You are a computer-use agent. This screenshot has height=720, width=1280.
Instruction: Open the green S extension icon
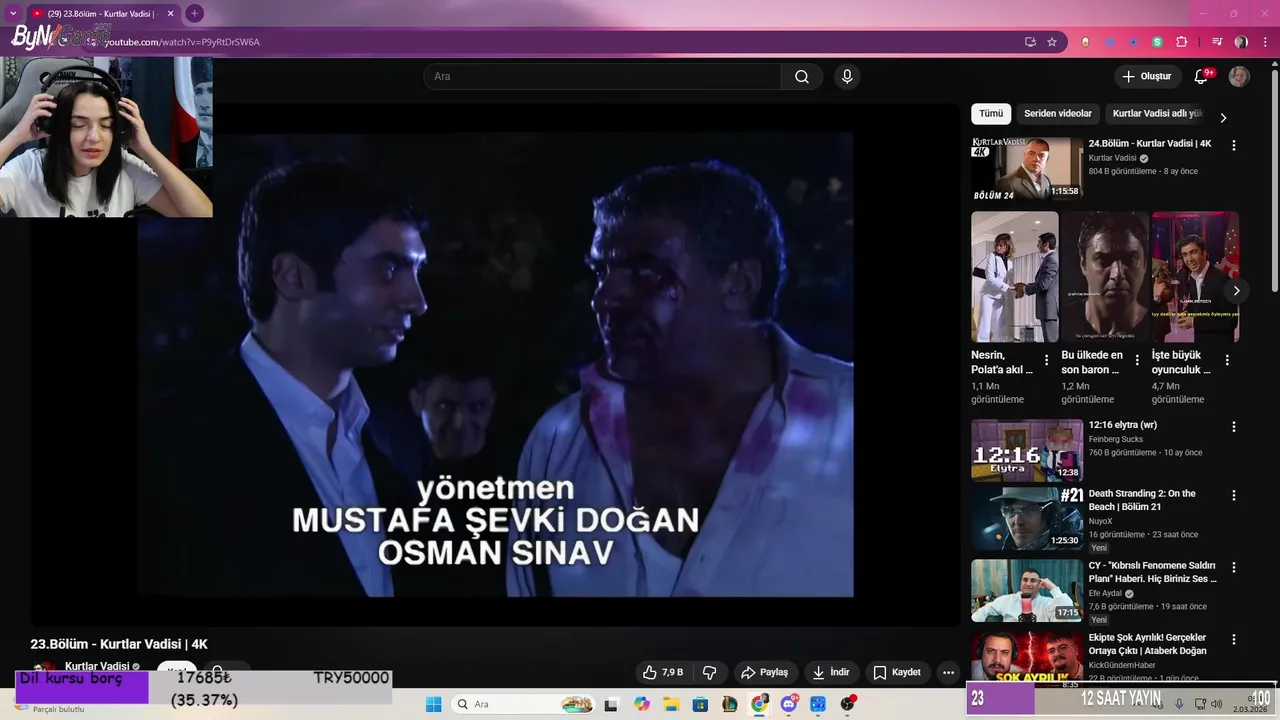point(1157,42)
